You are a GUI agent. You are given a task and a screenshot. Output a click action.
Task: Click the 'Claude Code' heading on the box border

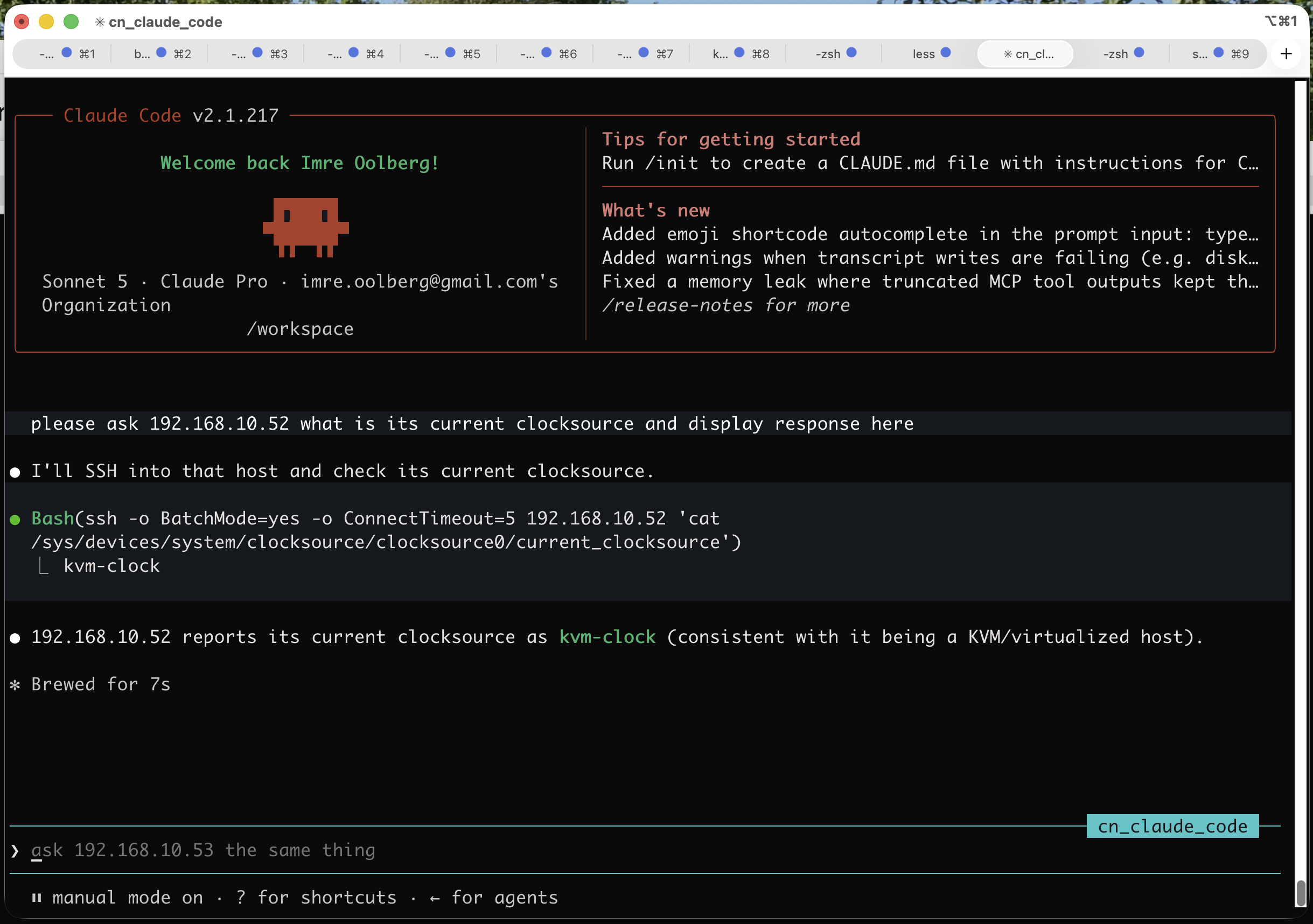click(x=122, y=115)
